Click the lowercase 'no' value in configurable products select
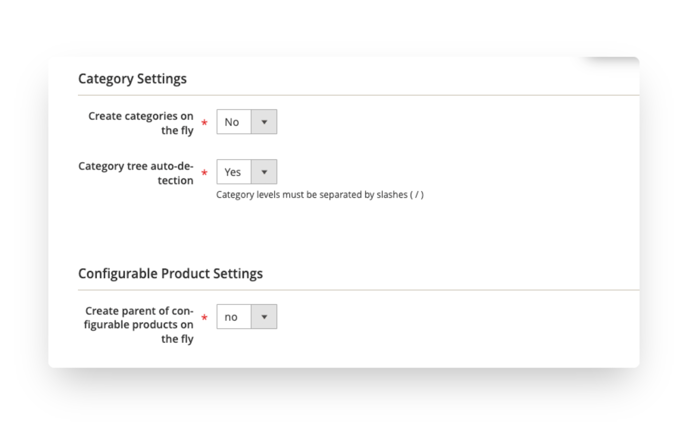 (x=231, y=317)
